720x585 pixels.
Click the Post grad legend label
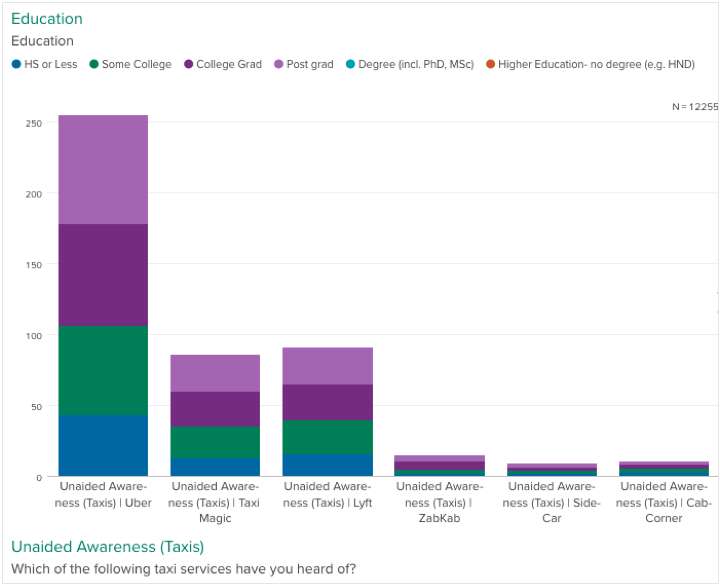(x=310, y=64)
